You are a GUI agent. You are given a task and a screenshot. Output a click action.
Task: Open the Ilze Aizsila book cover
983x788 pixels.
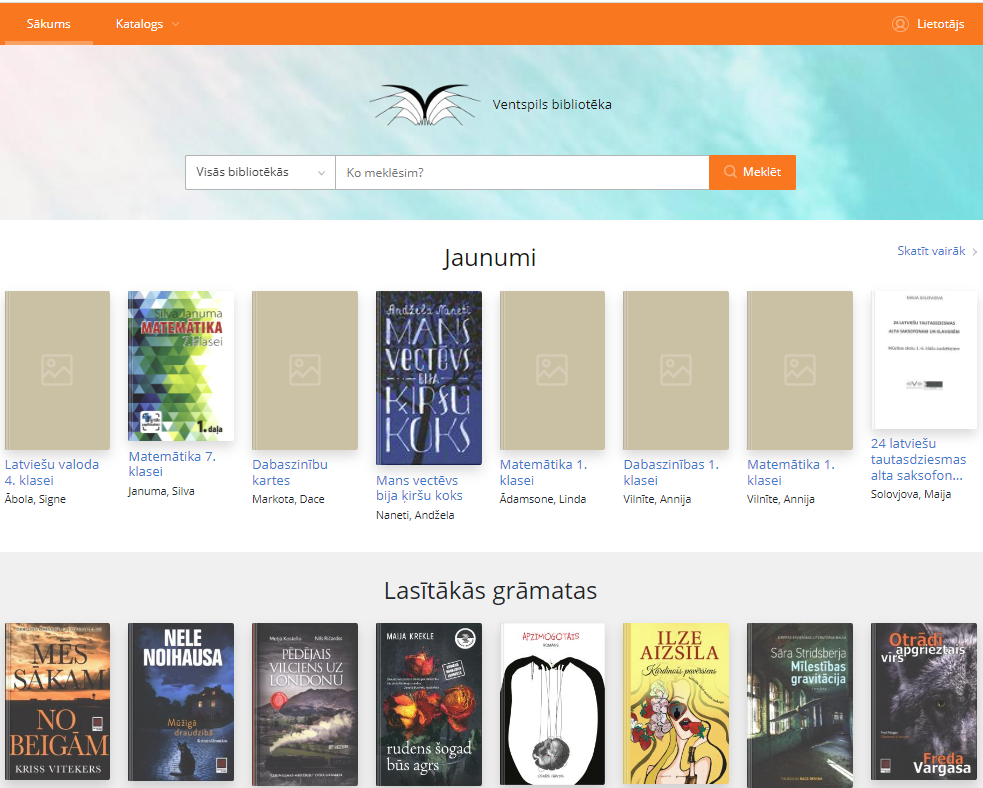[676, 703]
